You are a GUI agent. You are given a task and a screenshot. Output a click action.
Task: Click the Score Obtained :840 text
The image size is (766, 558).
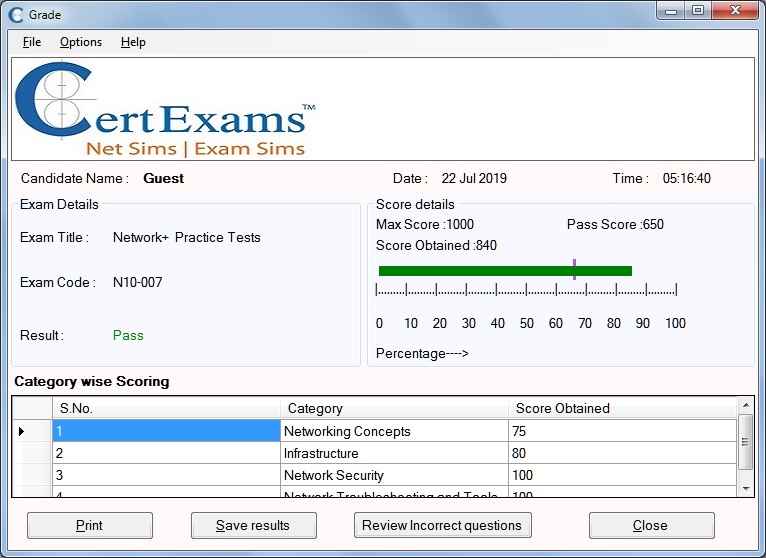coord(436,245)
